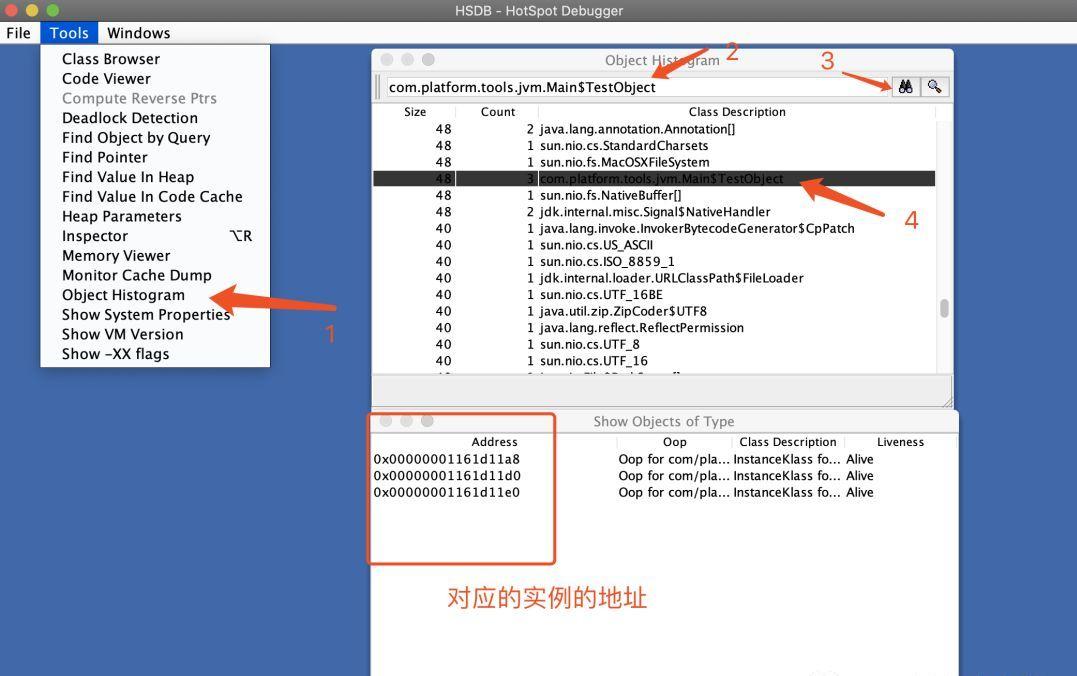This screenshot has height=676, width=1077.
Task: Click the Show Objects of Type title bar
Action: [x=664, y=421]
